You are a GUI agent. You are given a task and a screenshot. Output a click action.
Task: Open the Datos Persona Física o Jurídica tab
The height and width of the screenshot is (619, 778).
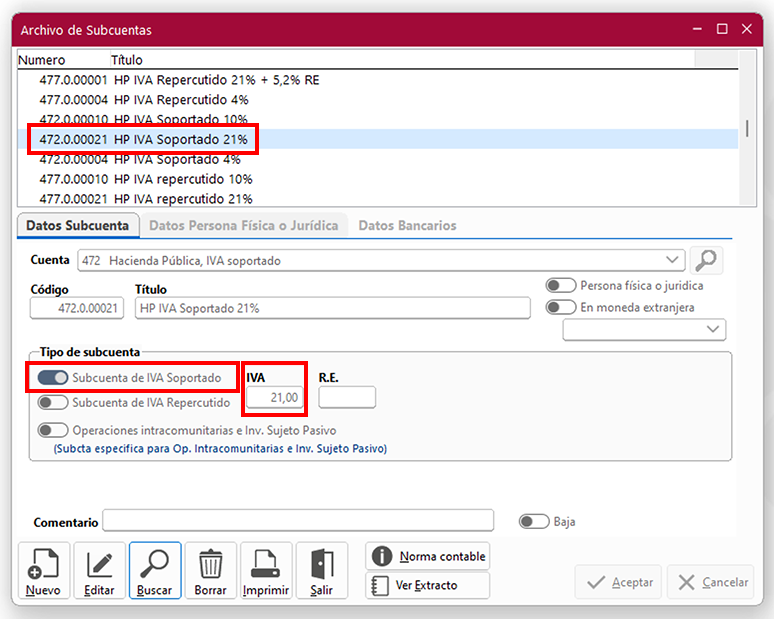[x=243, y=226]
